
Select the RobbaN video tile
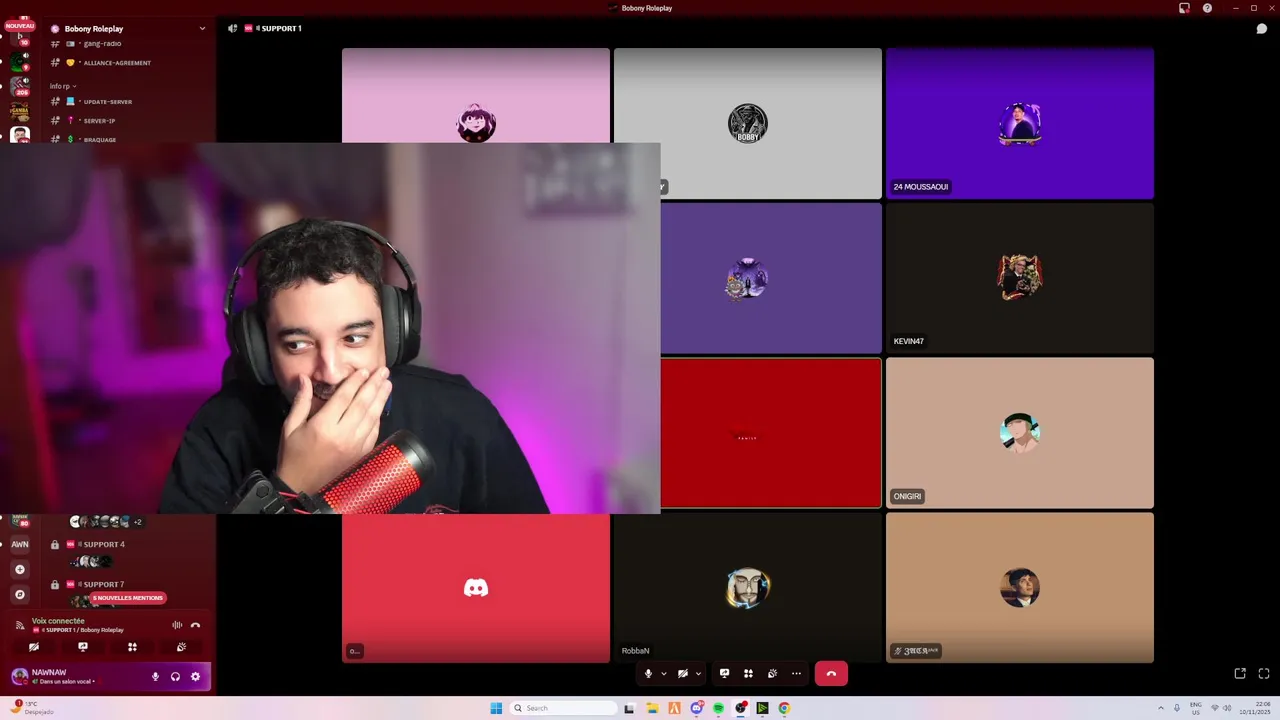coord(748,588)
